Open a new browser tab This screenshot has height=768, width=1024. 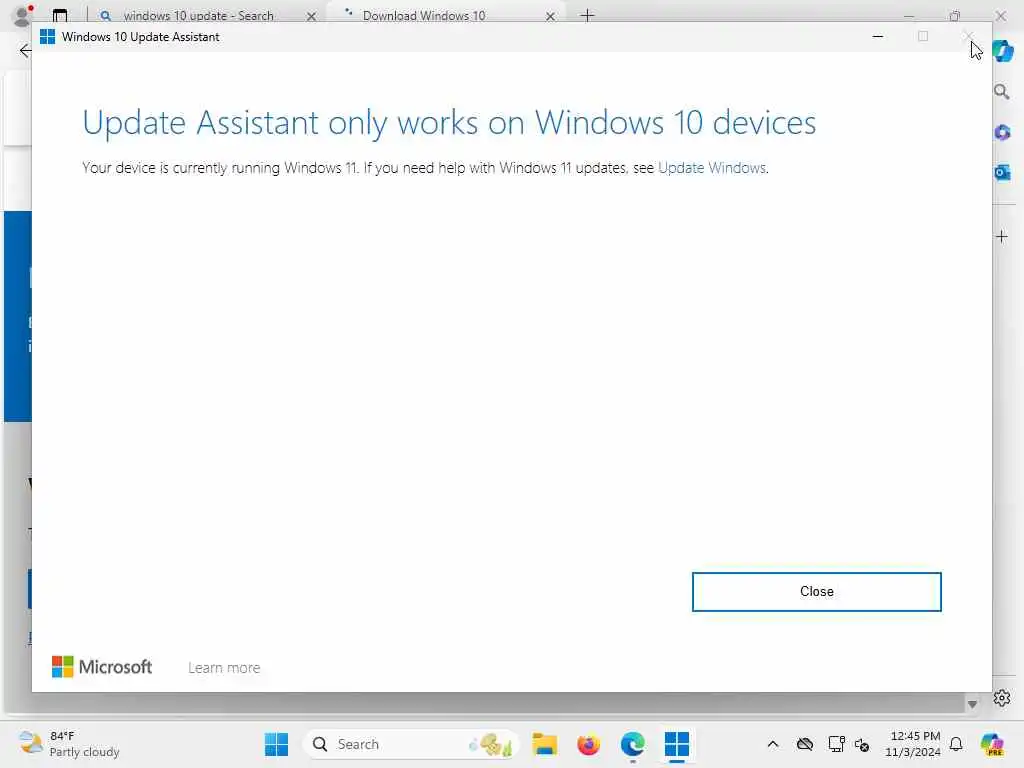pos(587,16)
